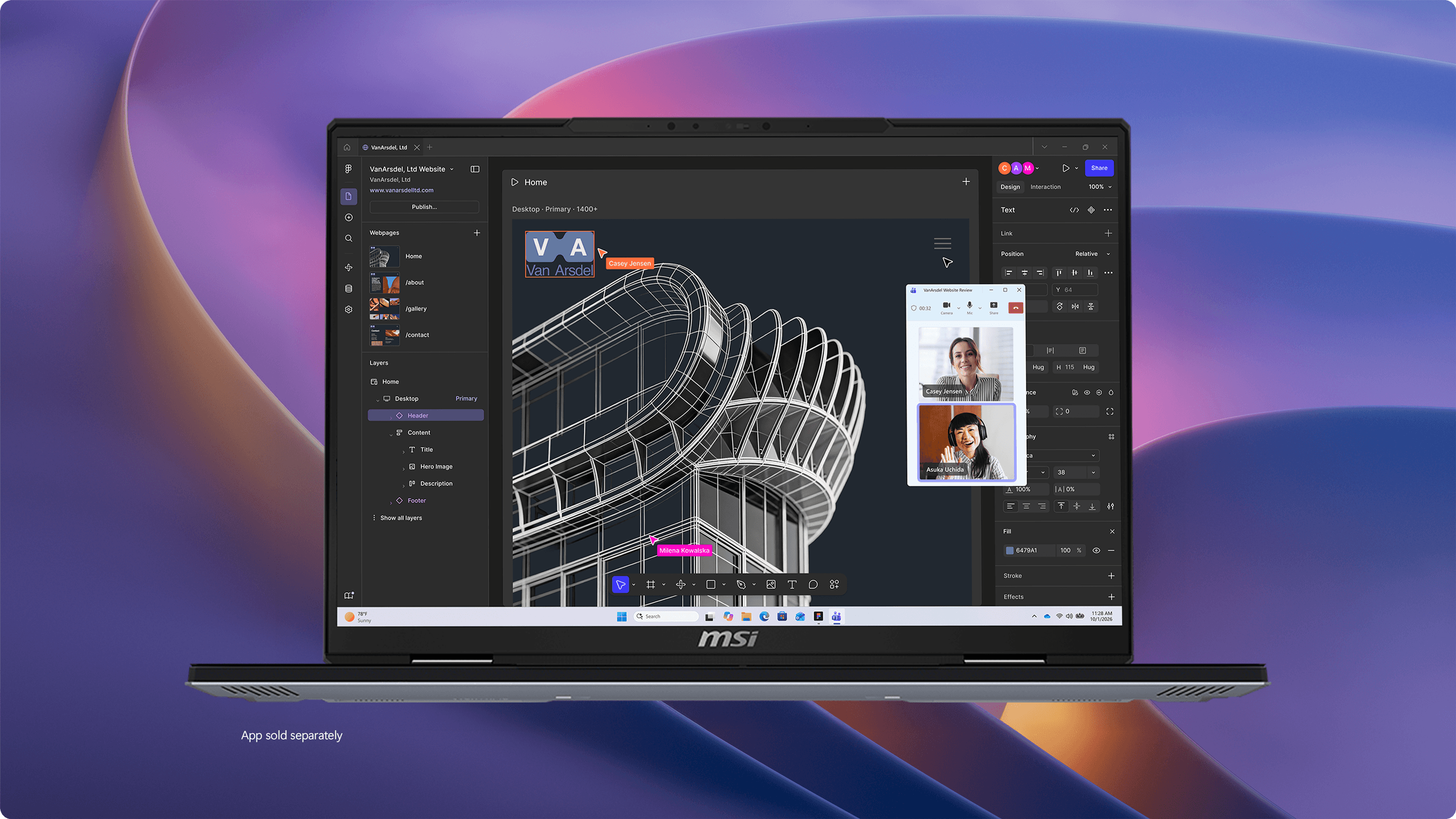Toggle the left panel layout button
The height and width of the screenshot is (819, 1456).
coord(475,169)
